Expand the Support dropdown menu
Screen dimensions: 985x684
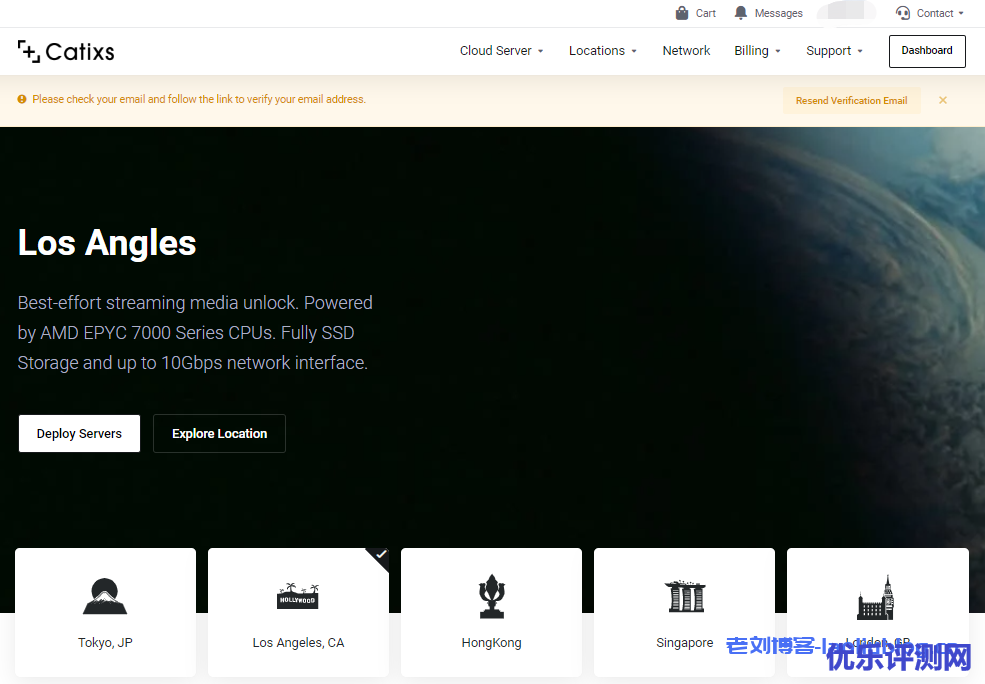pyautogui.click(x=834, y=51)
